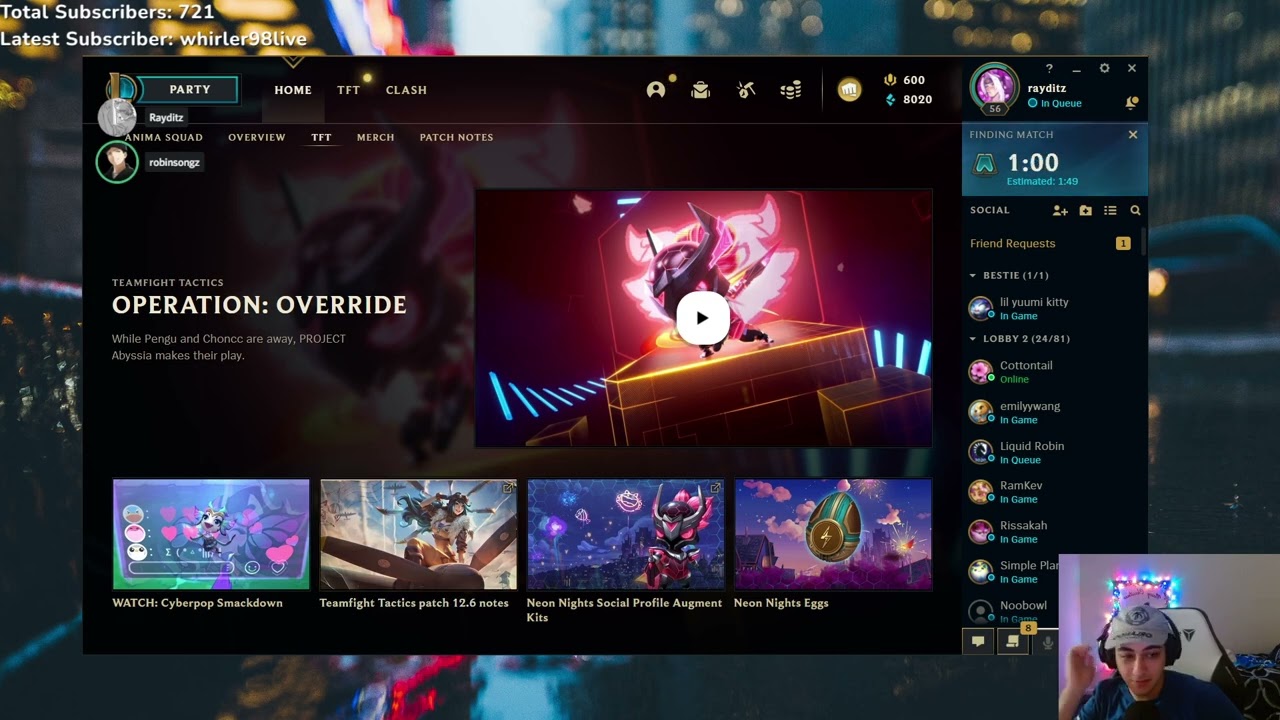Click the PARTY button
Viewport: 1280px width, 720px height.
pyautogui.click(x=189, y=90)
